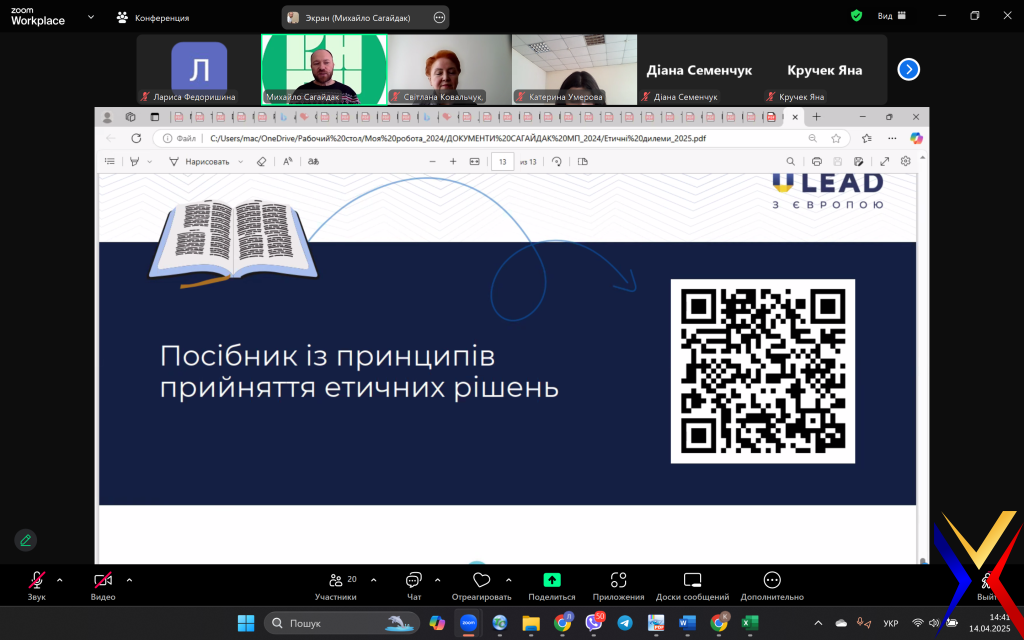
Task: Select the Нарисовать draw tool
Action: 199,161
